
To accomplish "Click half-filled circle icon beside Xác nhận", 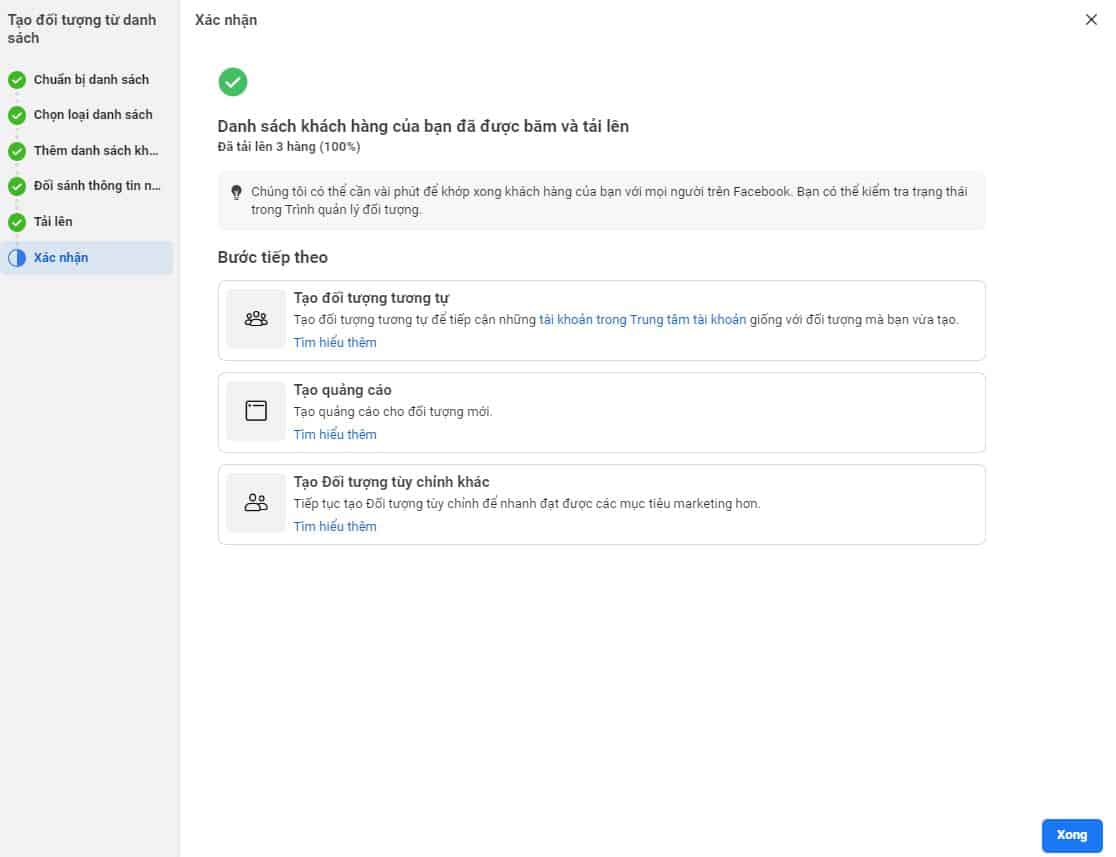I will click(17, 258).
